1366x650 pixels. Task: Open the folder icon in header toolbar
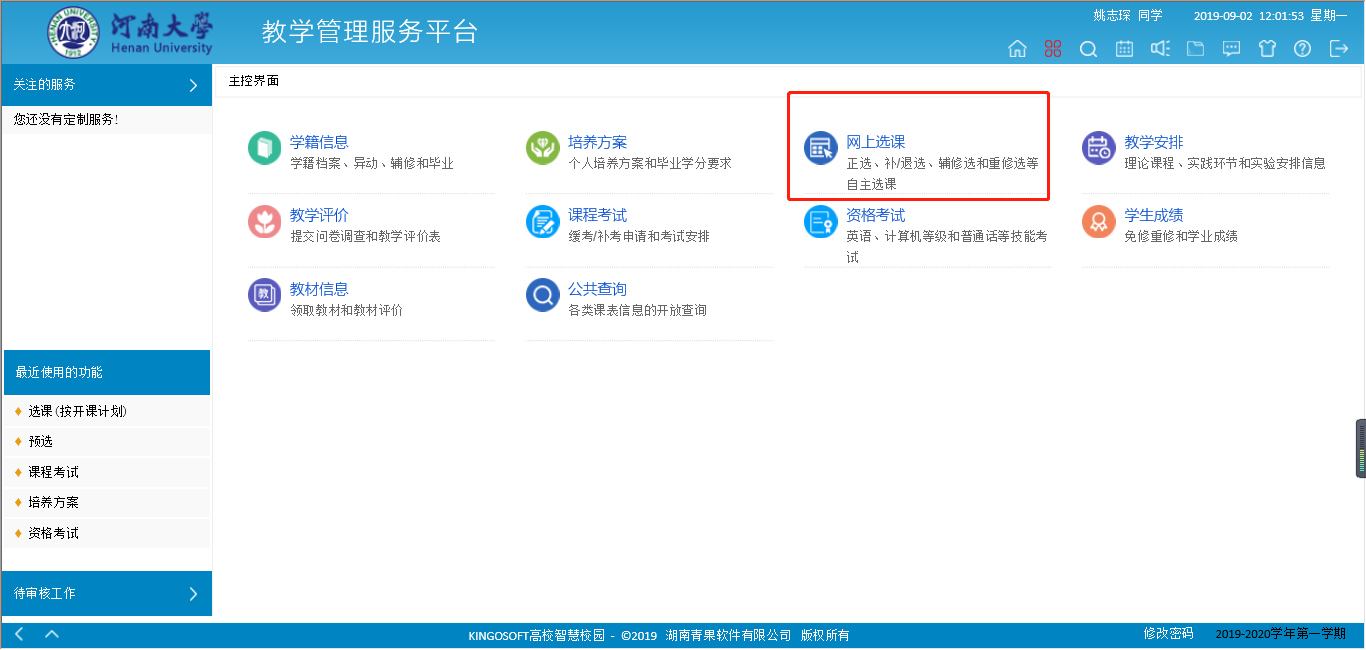tap(1195, 49)
